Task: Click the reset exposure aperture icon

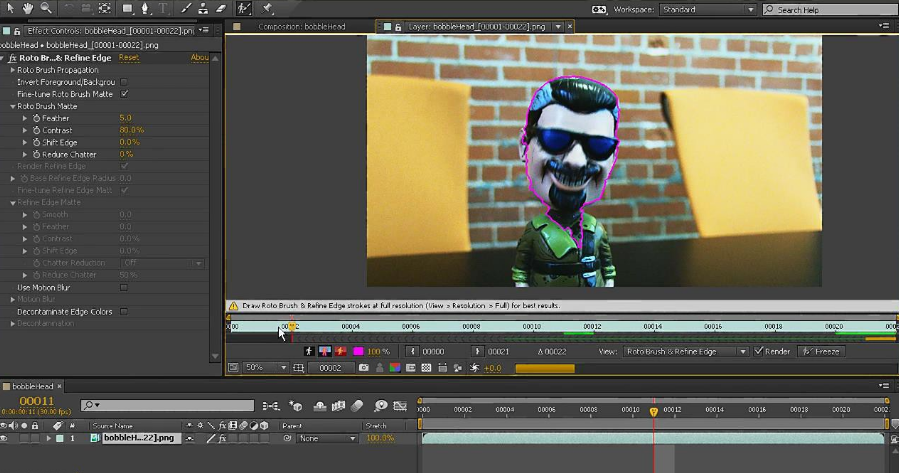Action: tap(474, 368)
